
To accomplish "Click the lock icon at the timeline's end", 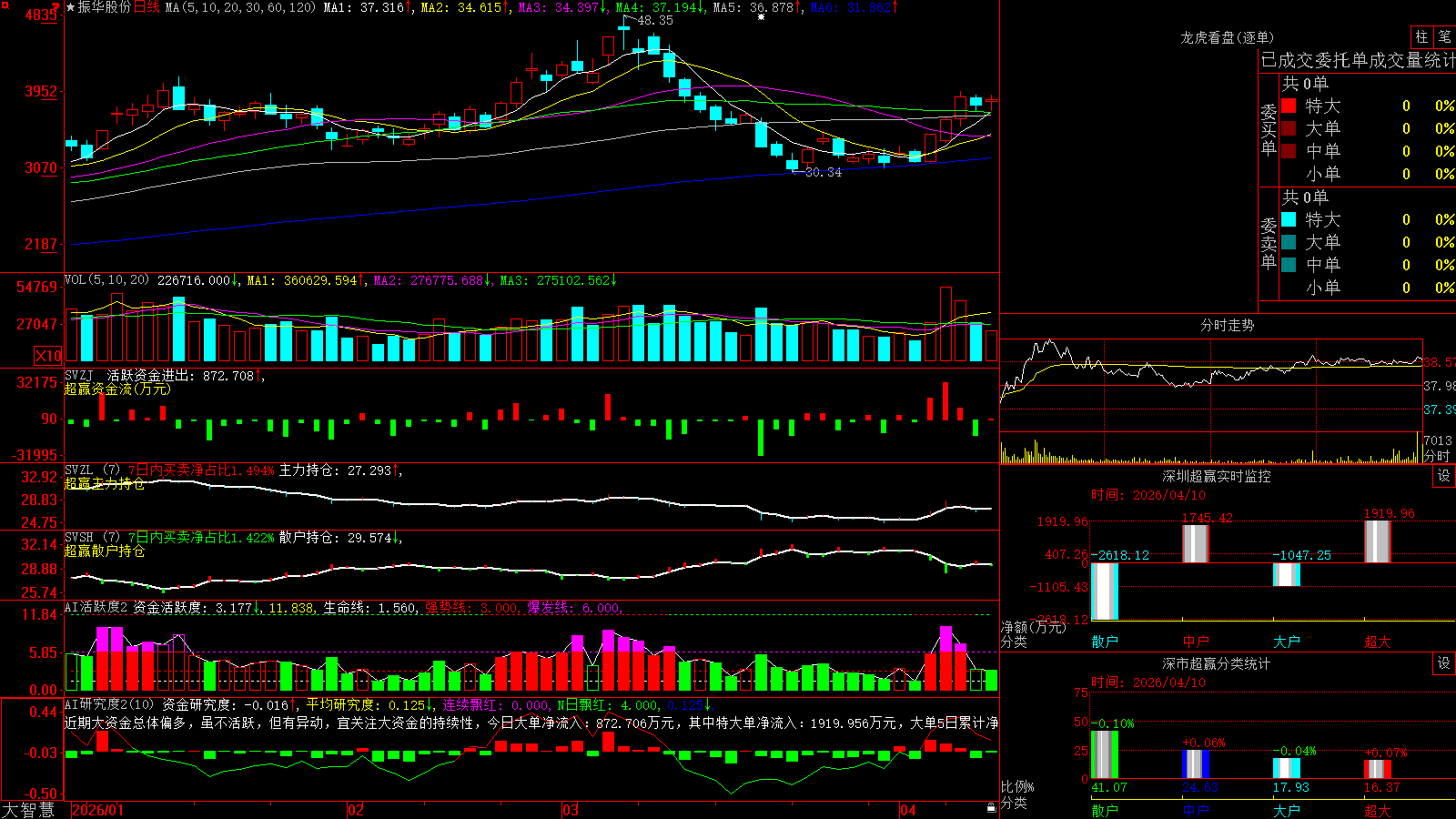I will pos(991,808).
